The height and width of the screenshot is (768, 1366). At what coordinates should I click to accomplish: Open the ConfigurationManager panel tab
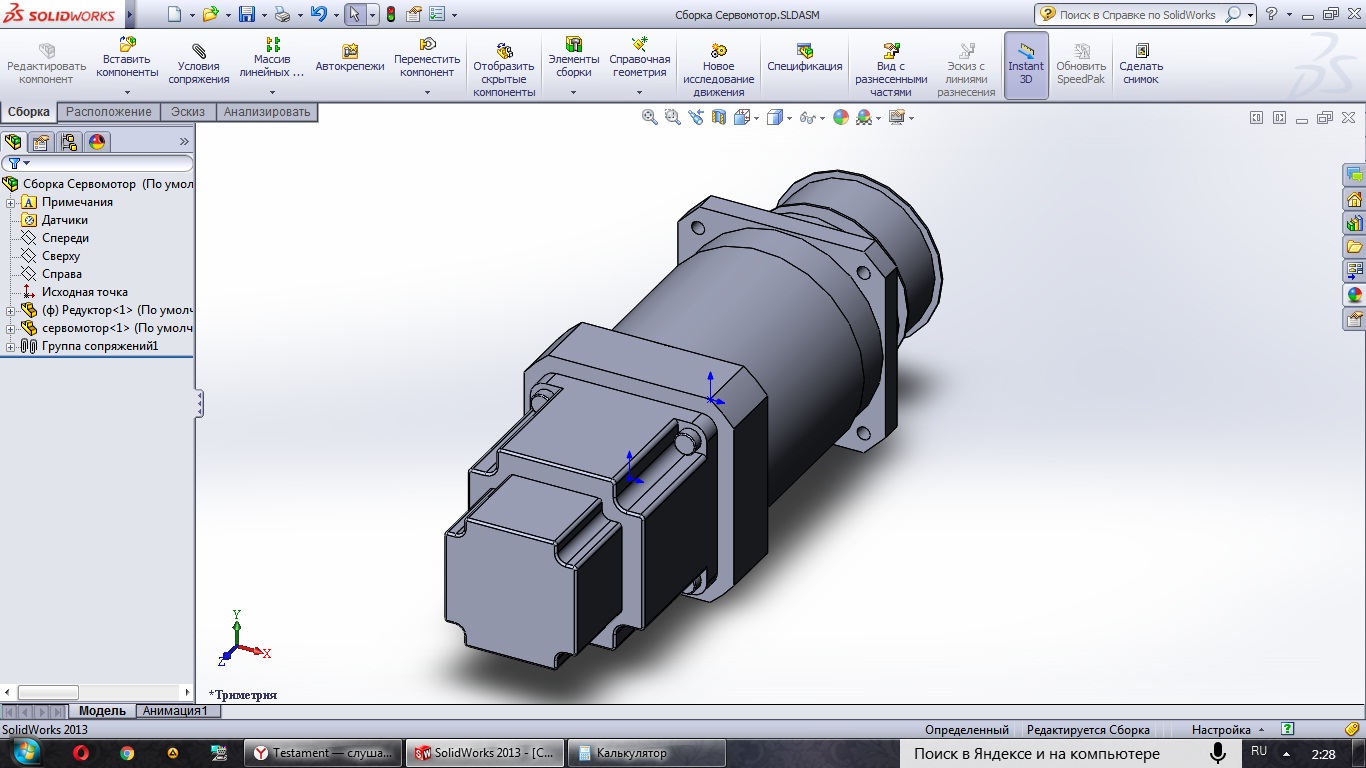click(x=69, y=142)
